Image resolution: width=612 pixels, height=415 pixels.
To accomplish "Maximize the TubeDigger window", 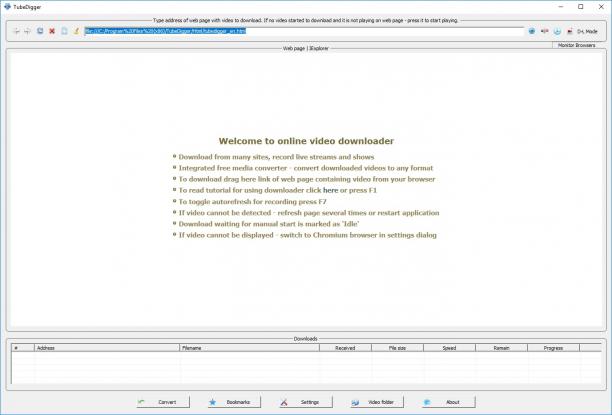I will coord(581,7).
